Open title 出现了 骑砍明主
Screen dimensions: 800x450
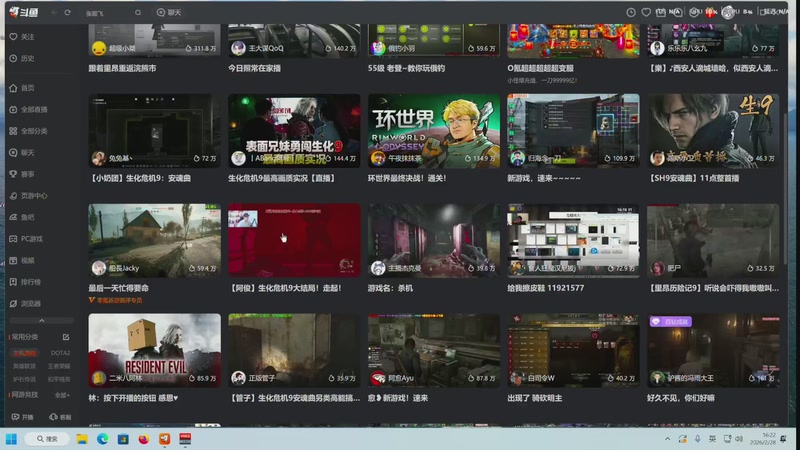click(534, 398)
